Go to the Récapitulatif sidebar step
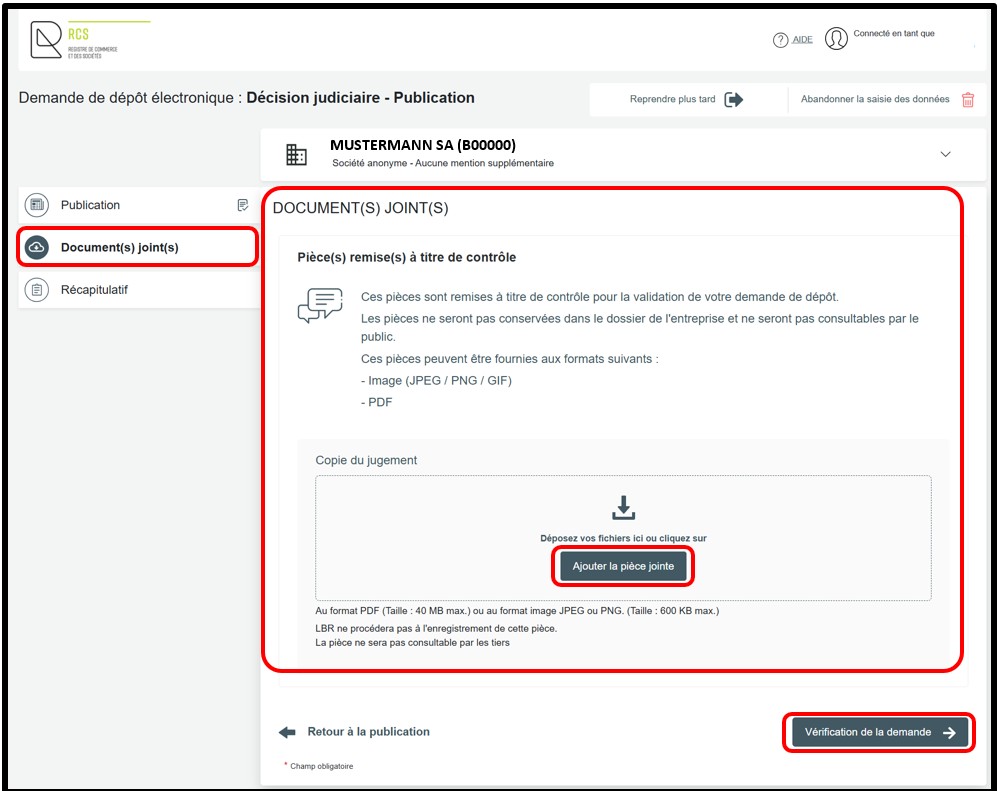 (x=94, y=290)
